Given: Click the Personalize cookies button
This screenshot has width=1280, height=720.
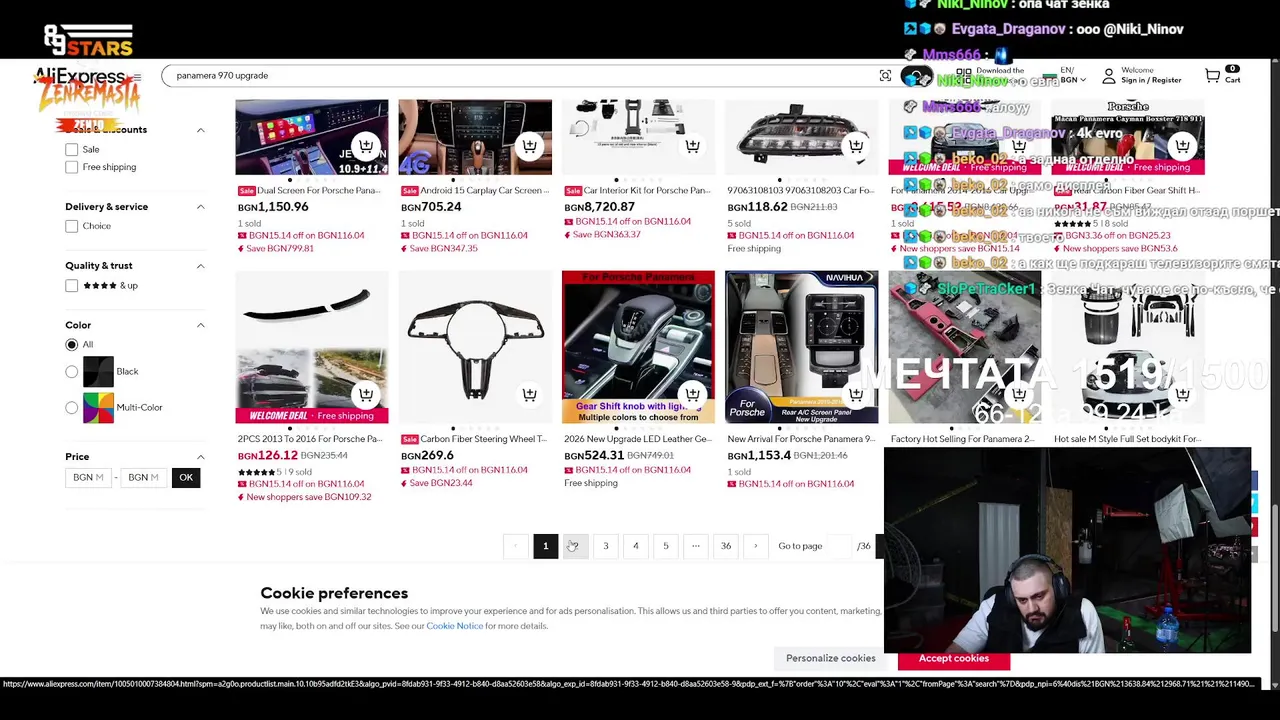Looking at the screenshot, I should 830,658.
